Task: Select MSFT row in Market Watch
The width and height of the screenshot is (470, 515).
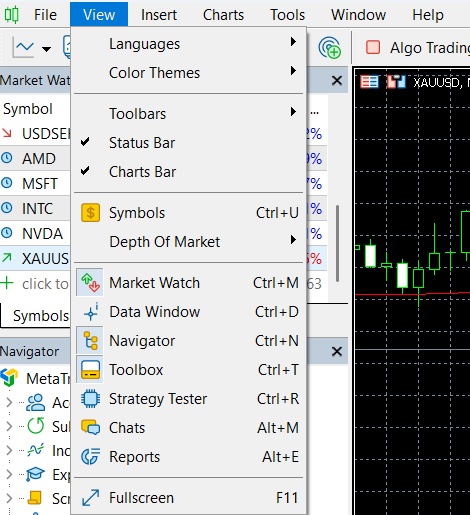Action: click(x=35, y=183)
